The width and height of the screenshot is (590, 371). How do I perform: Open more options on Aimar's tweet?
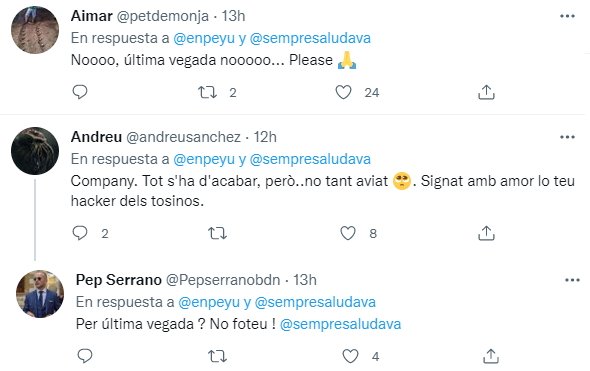pos(567,16)
